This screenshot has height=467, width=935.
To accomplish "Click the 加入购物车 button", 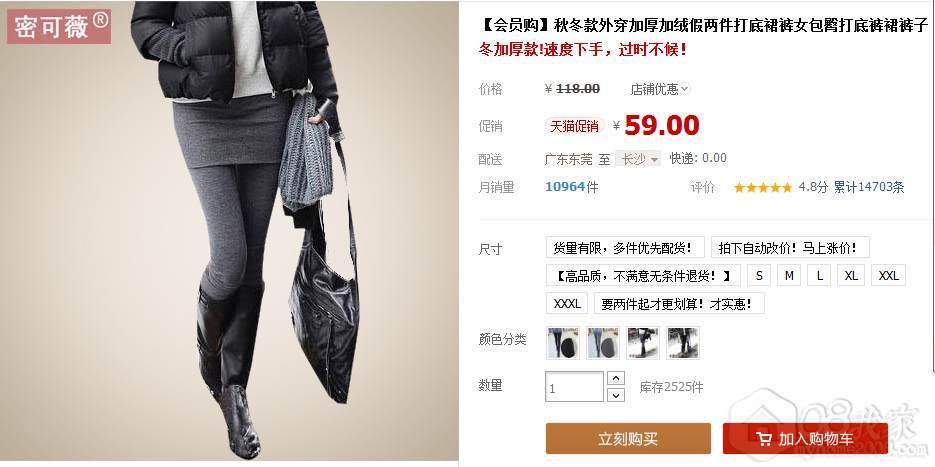I will click(x=806, y=439).
